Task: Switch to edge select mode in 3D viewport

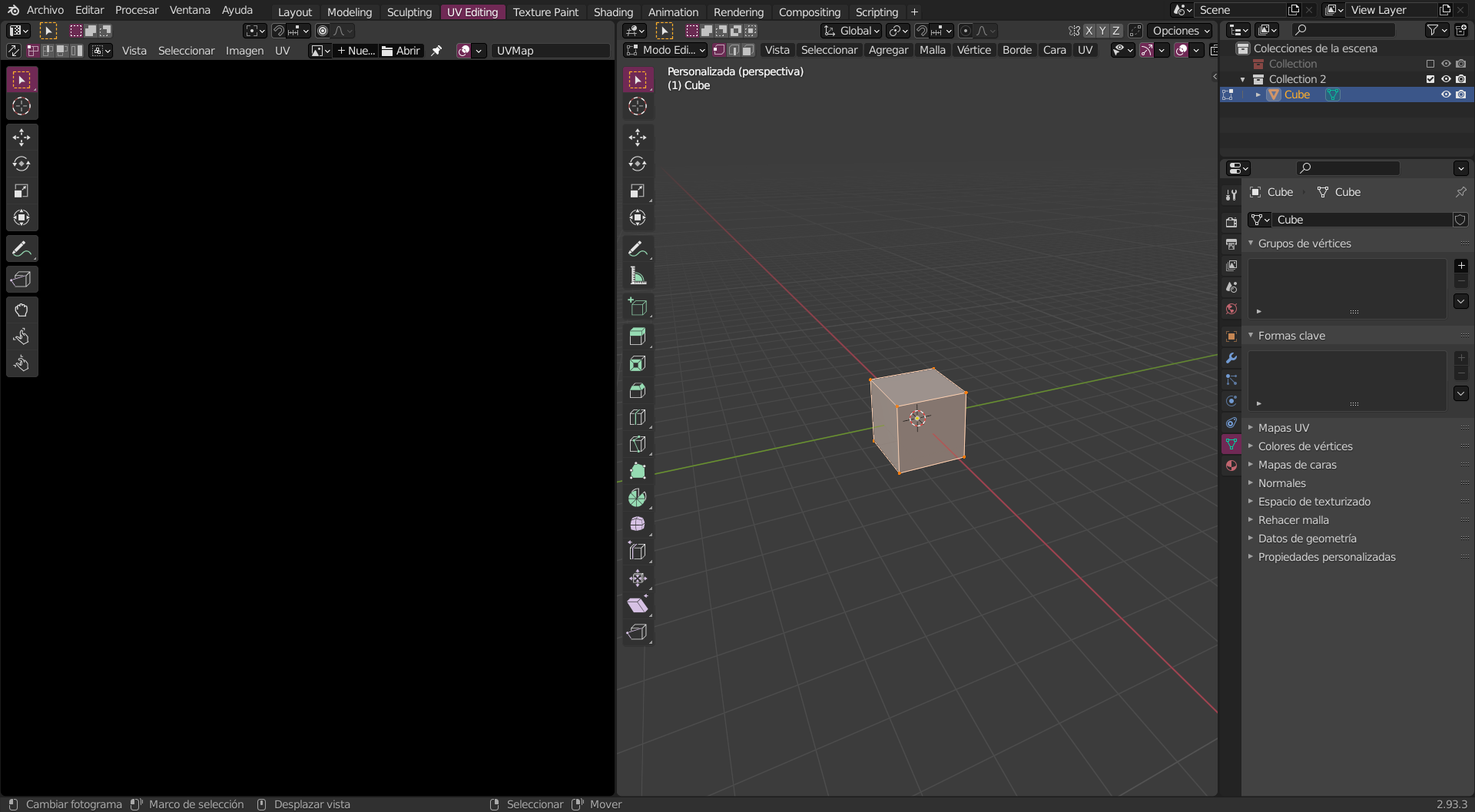Action: click(734, 50)
